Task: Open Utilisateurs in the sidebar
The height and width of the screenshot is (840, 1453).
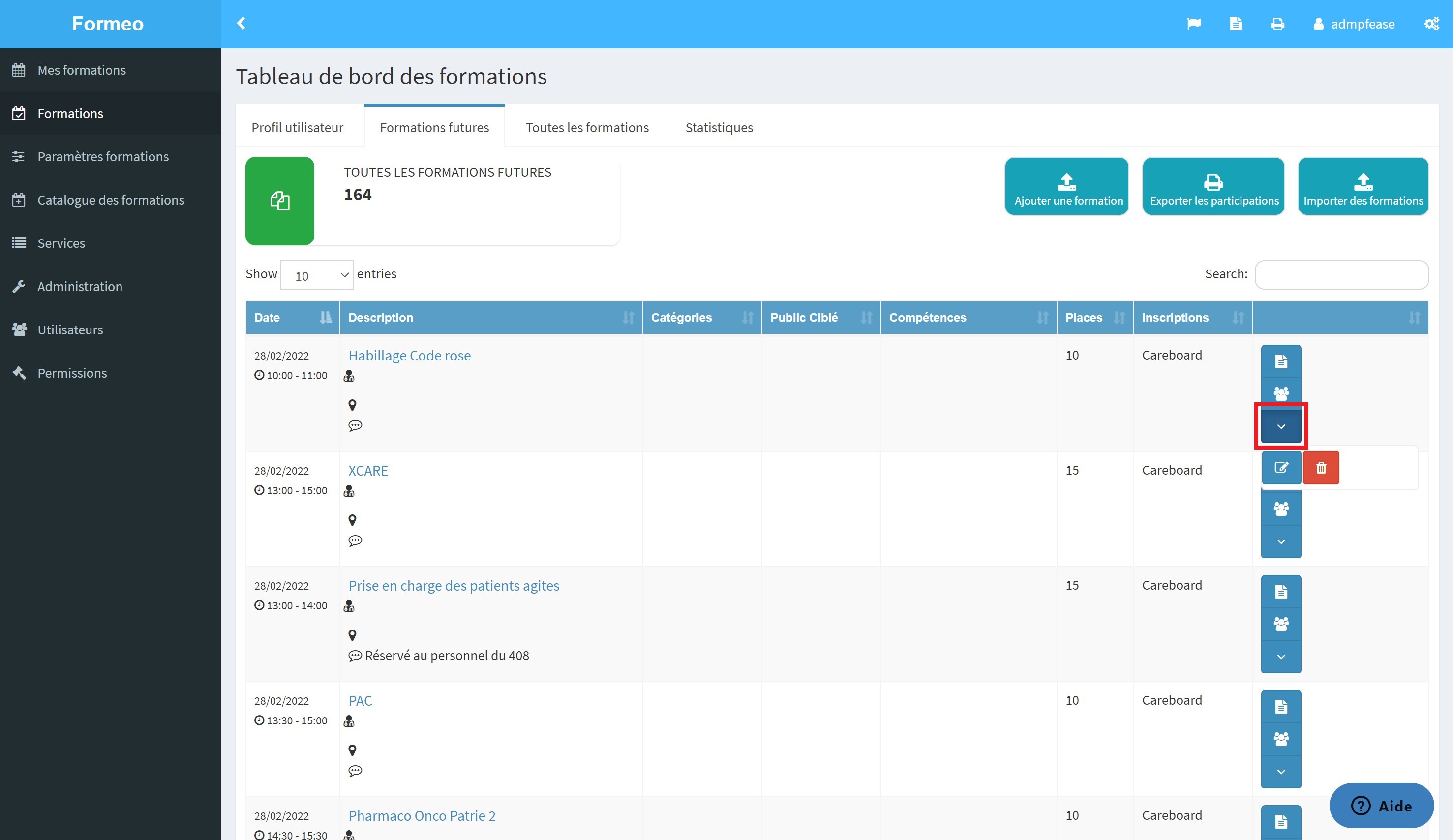Action: (110, 329)
